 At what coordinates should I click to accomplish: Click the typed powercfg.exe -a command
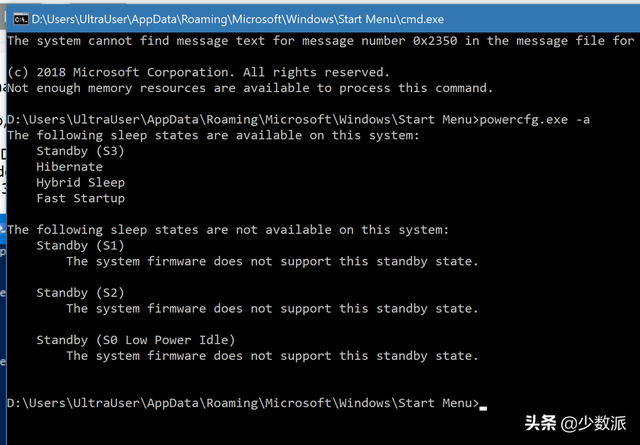[535, 120]
